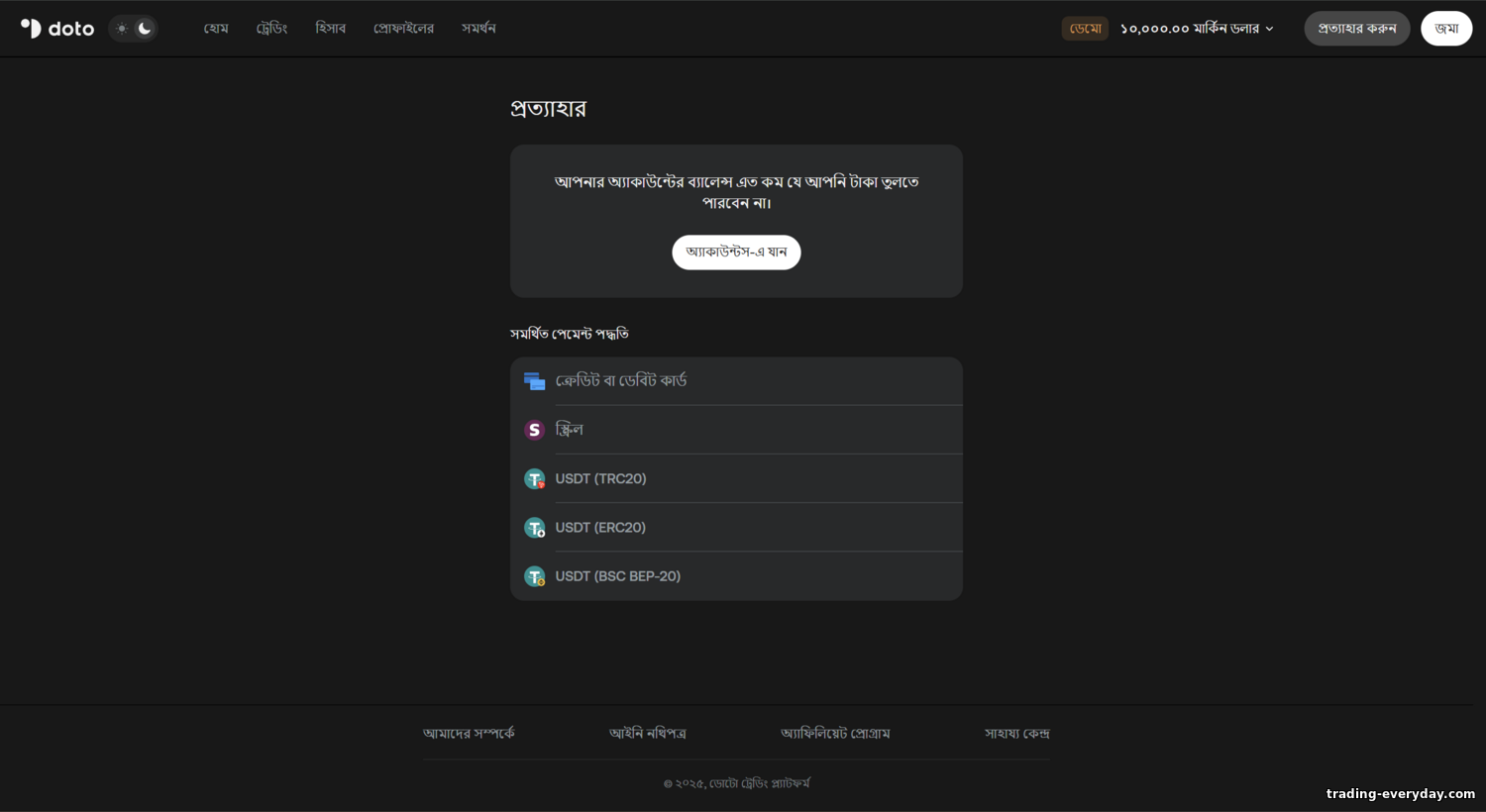Open the হোম menu item
Image resolution: width=1486 pixels, height=812 pixels.
216,29
